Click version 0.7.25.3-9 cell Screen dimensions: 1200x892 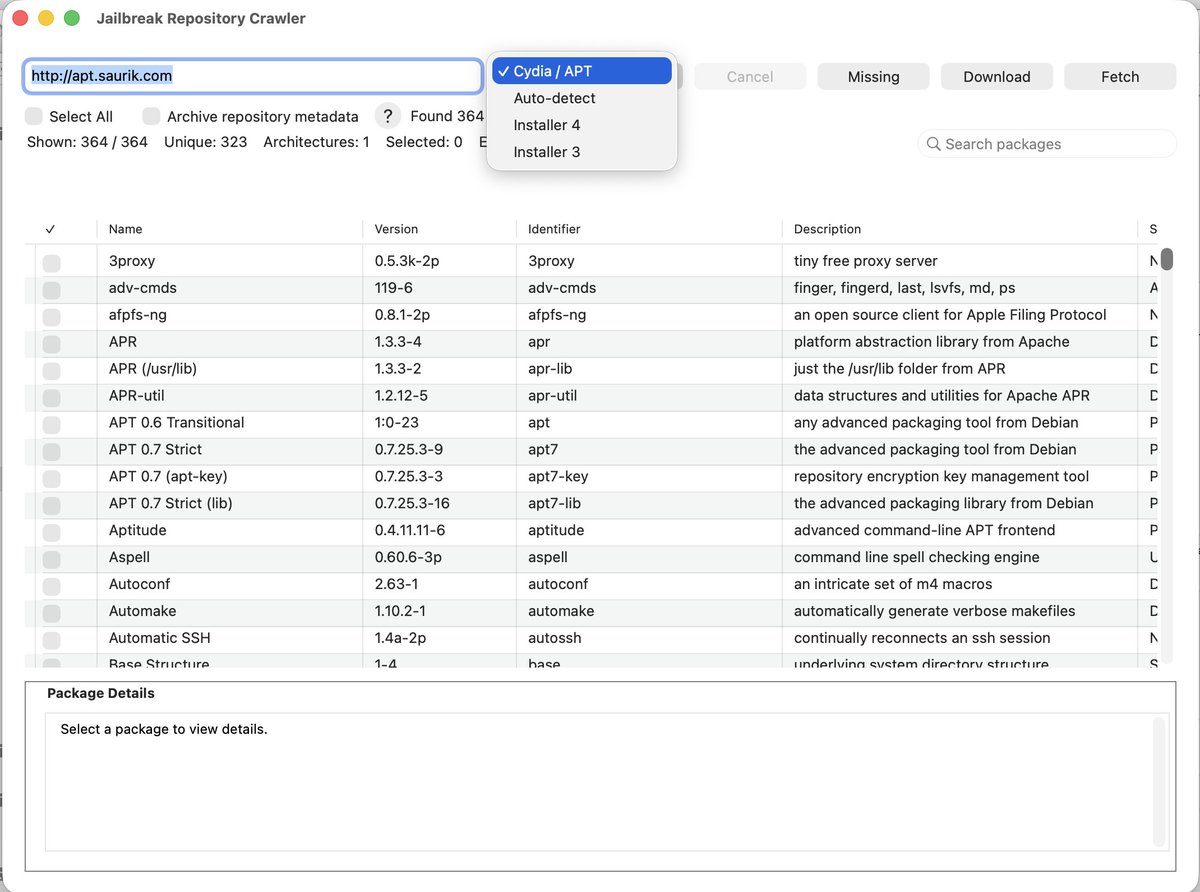click(409, 450)
